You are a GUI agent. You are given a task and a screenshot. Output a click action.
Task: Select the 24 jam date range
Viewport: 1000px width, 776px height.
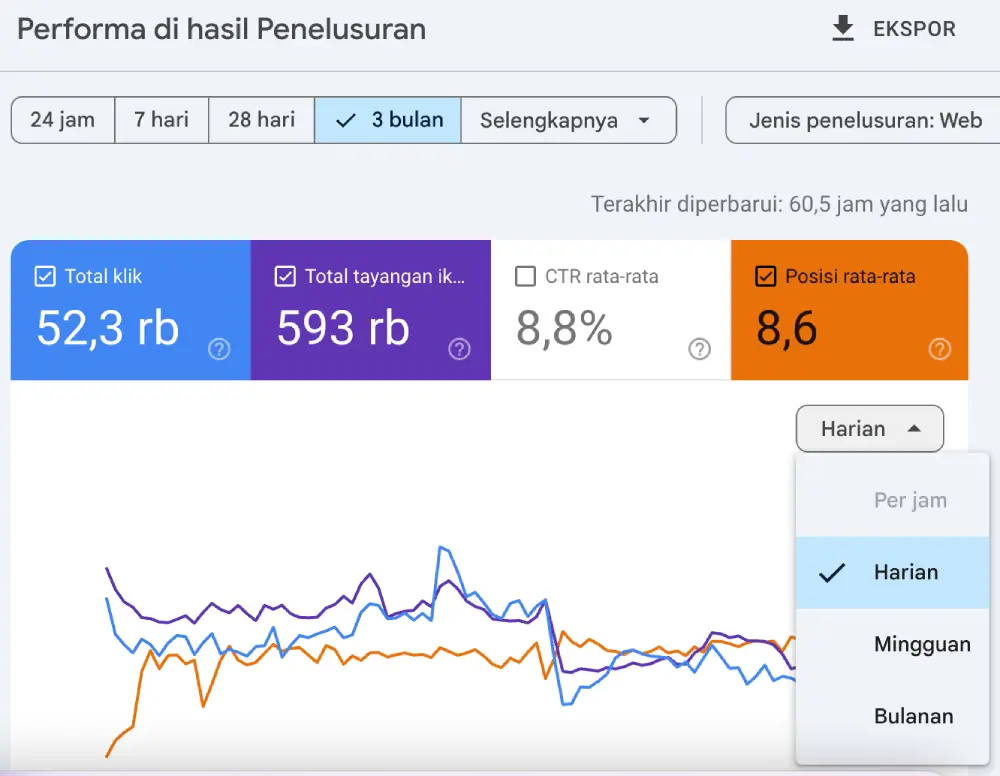62,120
